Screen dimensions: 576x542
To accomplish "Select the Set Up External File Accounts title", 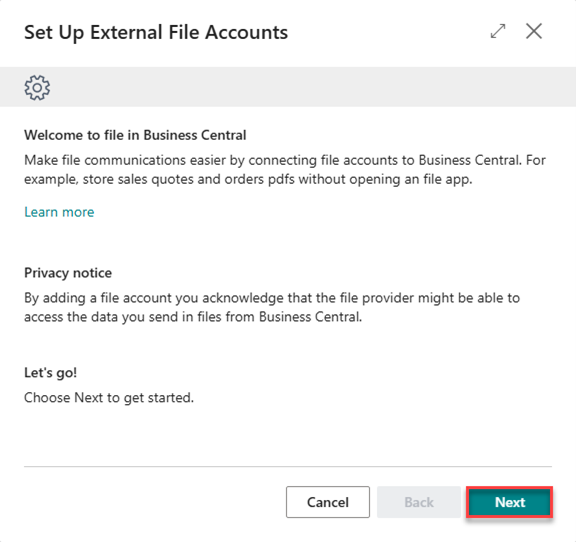I will [x=156, y=33].
